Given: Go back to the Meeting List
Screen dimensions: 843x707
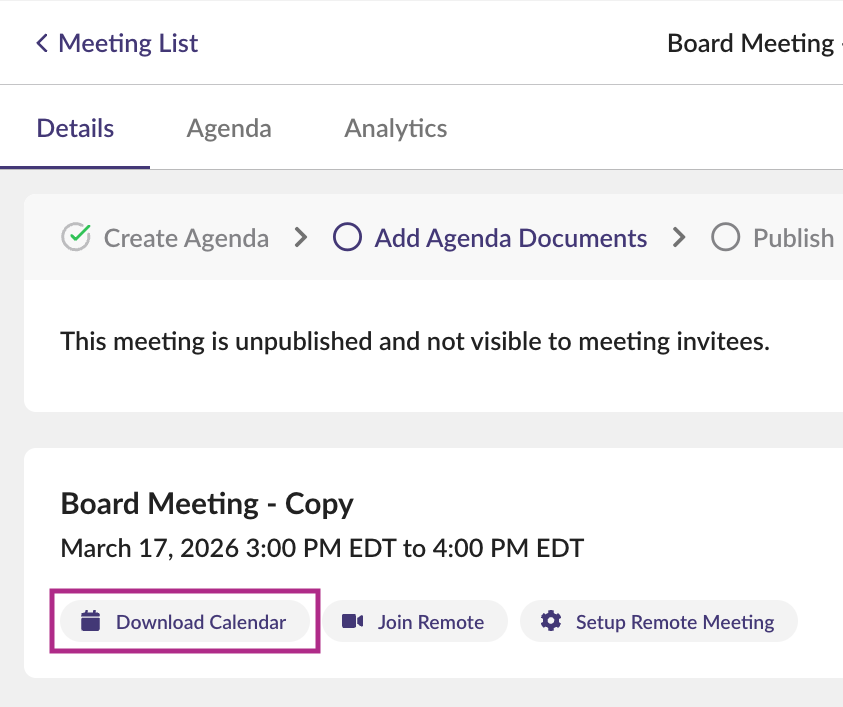Looking at the screenshot, I should [127, 43].
